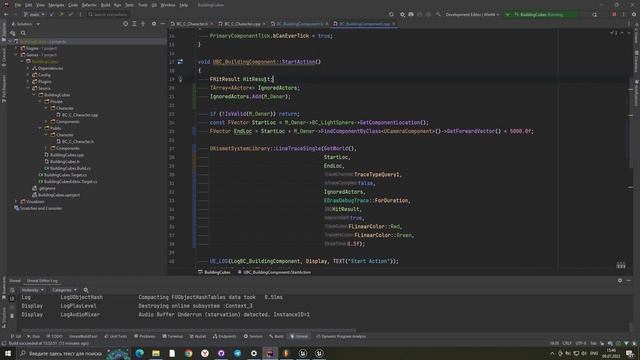
Task: Open the IDE settings gear at top right
Action: coord(634,14)
